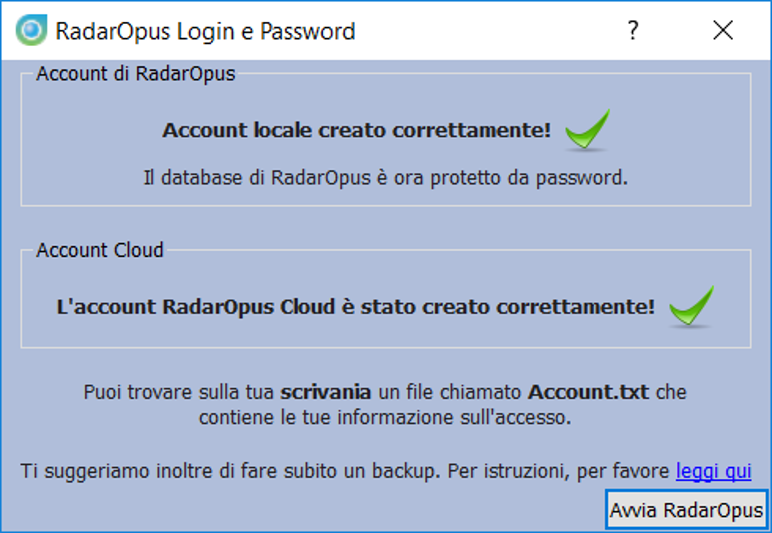Click the 'Account di RadarOpus' group label

click(136, 74)
